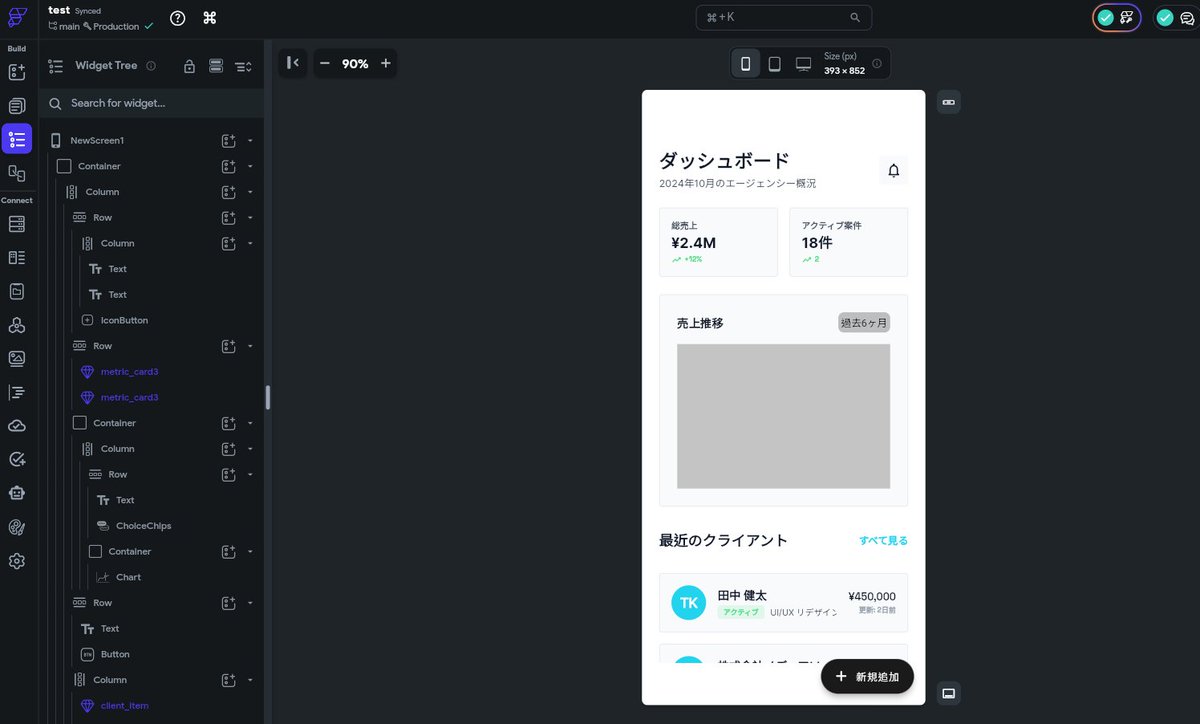Open the main branch selector
The width and height of the screenshot is (1200, 724).
click(64, 26)
